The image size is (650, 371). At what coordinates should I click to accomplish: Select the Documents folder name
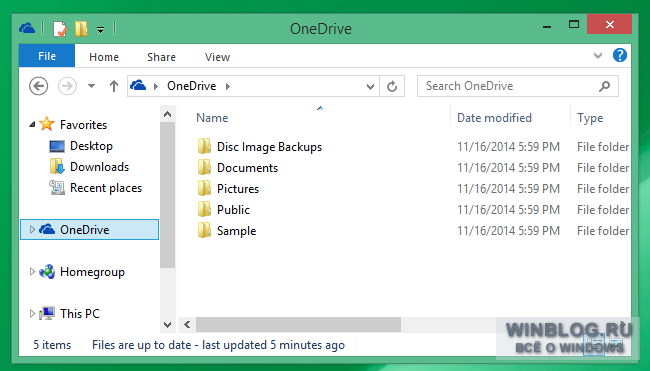tap(247, 167)
